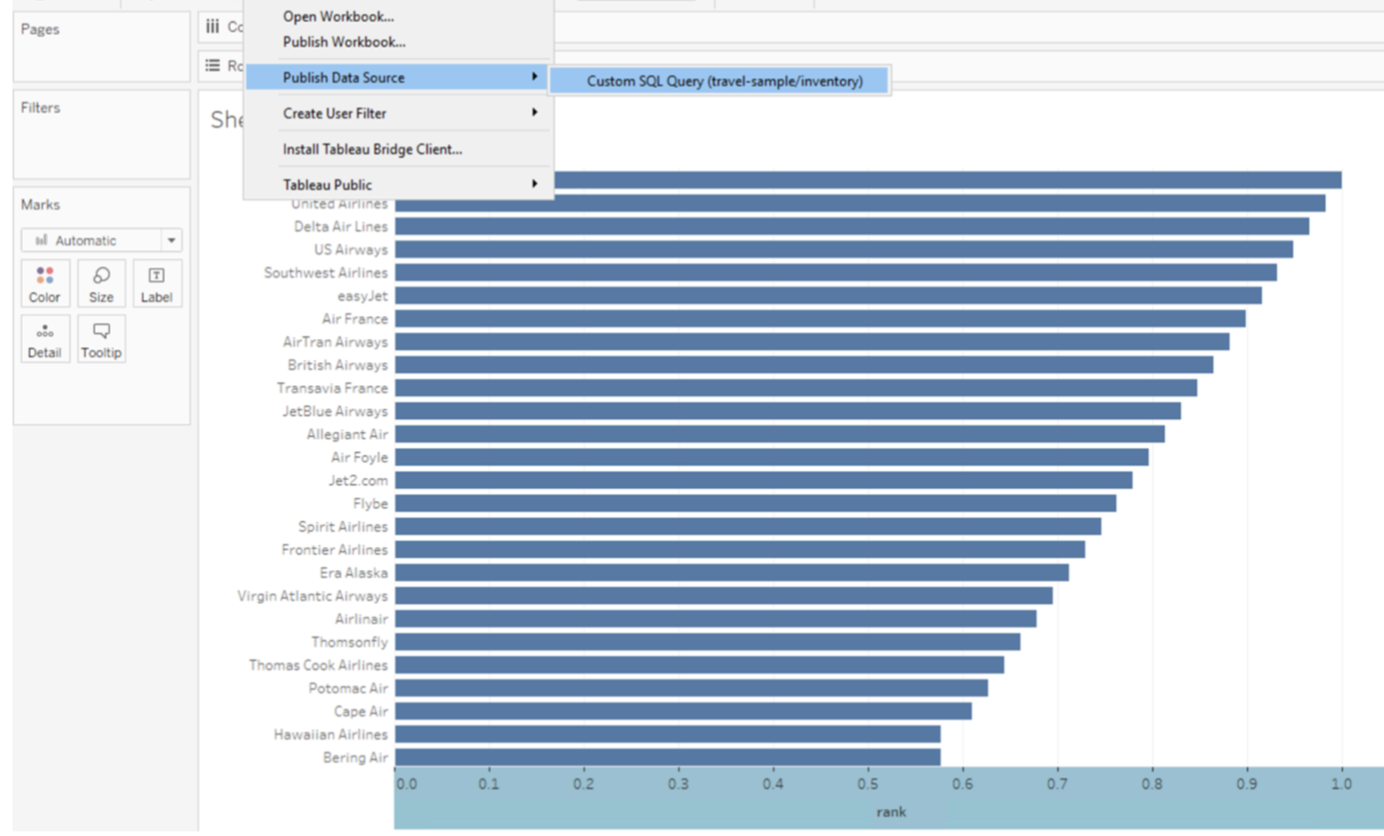The width and height of the screenshot is (1384, 836).
Task: Select the Hawaiian Airlines label
Action: click(x=331, y=734)
